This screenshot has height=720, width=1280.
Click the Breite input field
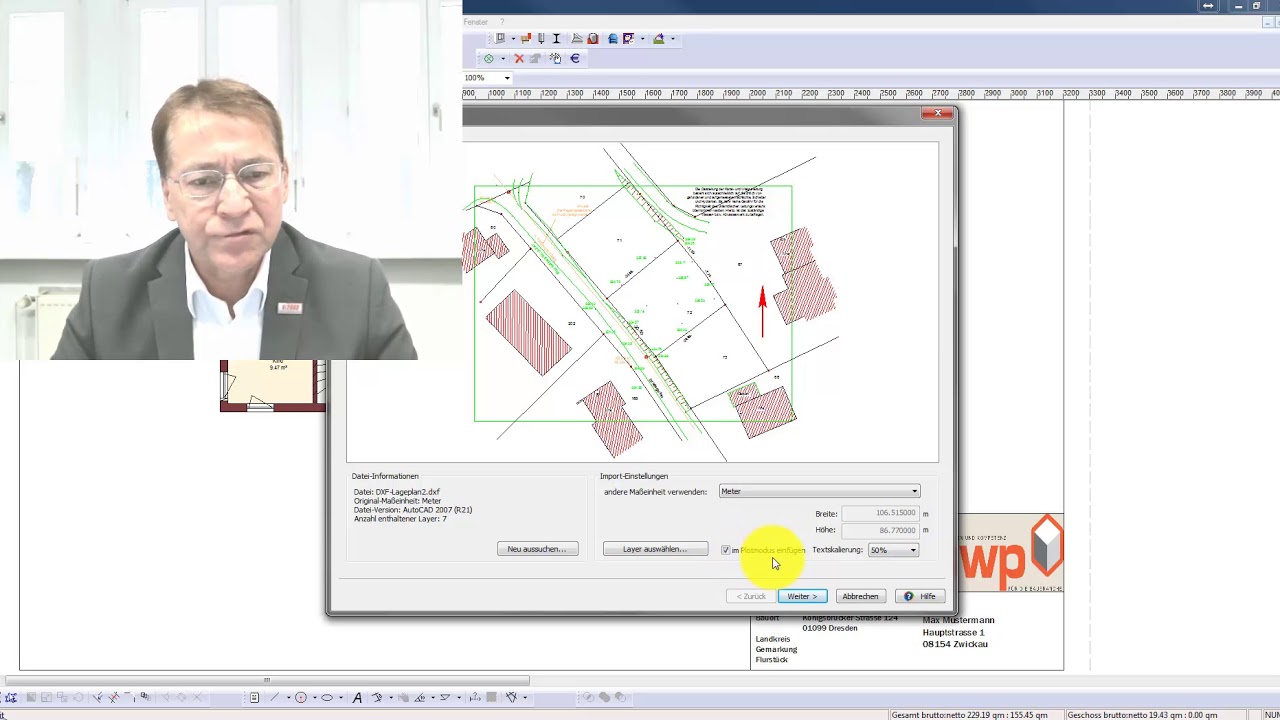click(x=880, y=513)
